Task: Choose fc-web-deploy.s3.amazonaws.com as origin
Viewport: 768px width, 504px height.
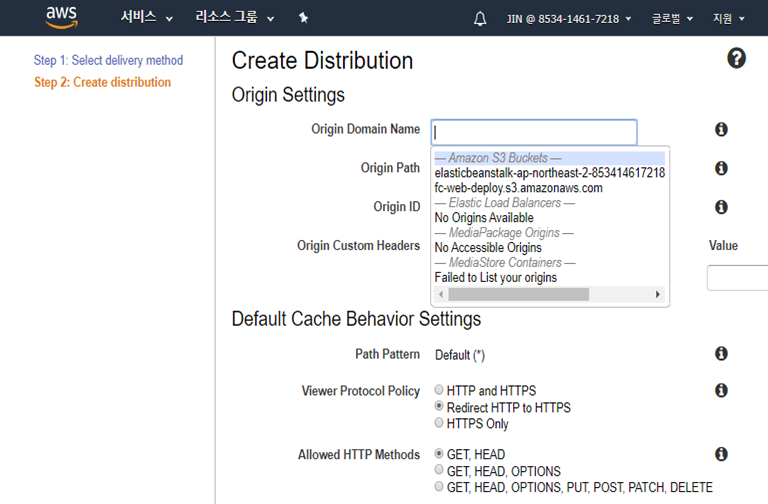Action: pyautogui.click(x=518, y=188)
